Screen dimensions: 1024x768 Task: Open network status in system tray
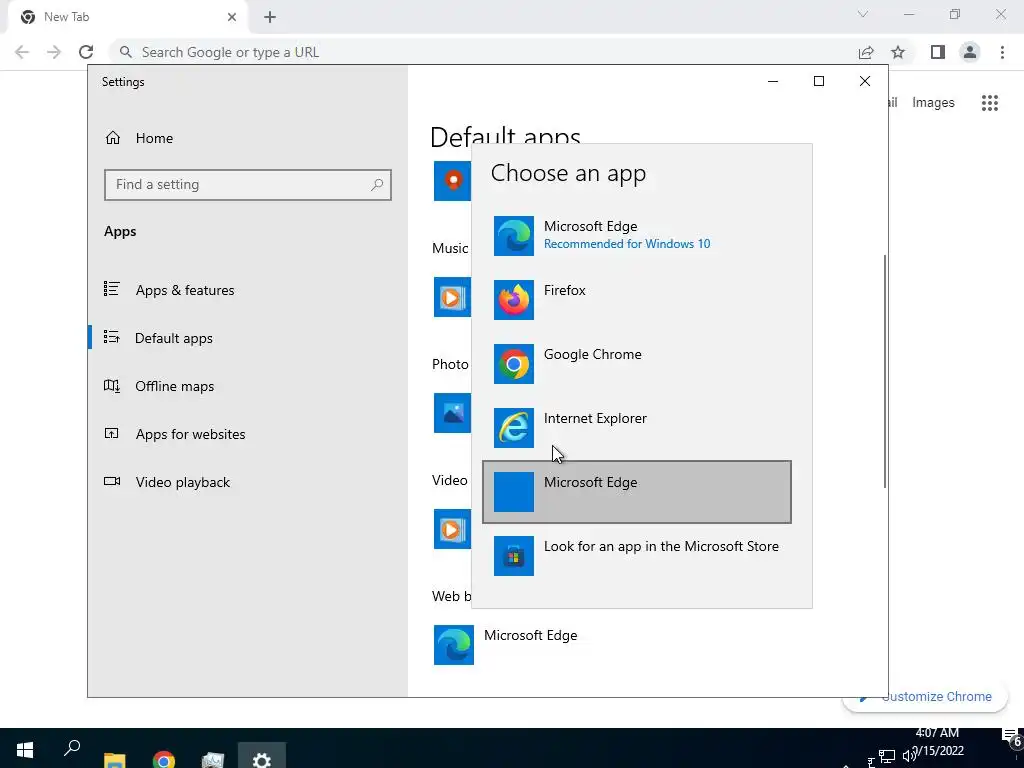click(886, 757)
